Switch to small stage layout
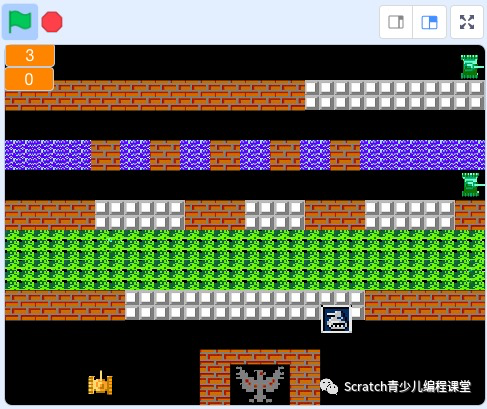This screenshot has height=409, width=487. click(396, 22)
